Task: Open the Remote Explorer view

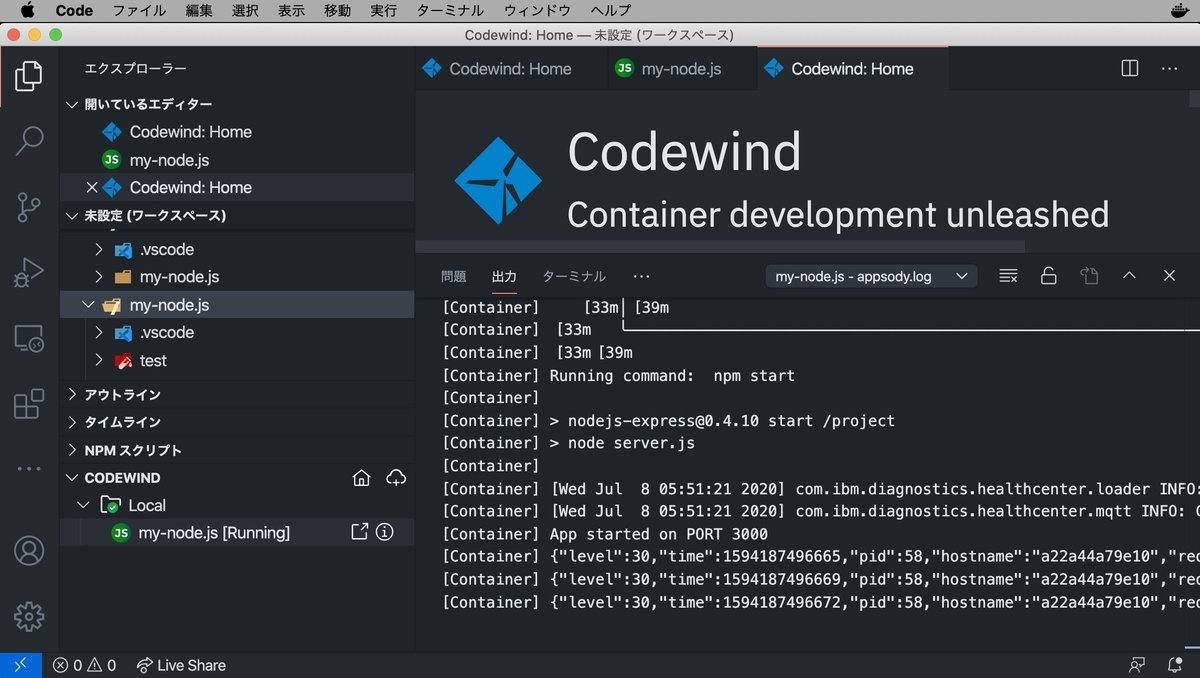Action: pyautogui.click(x=29, y=339)
